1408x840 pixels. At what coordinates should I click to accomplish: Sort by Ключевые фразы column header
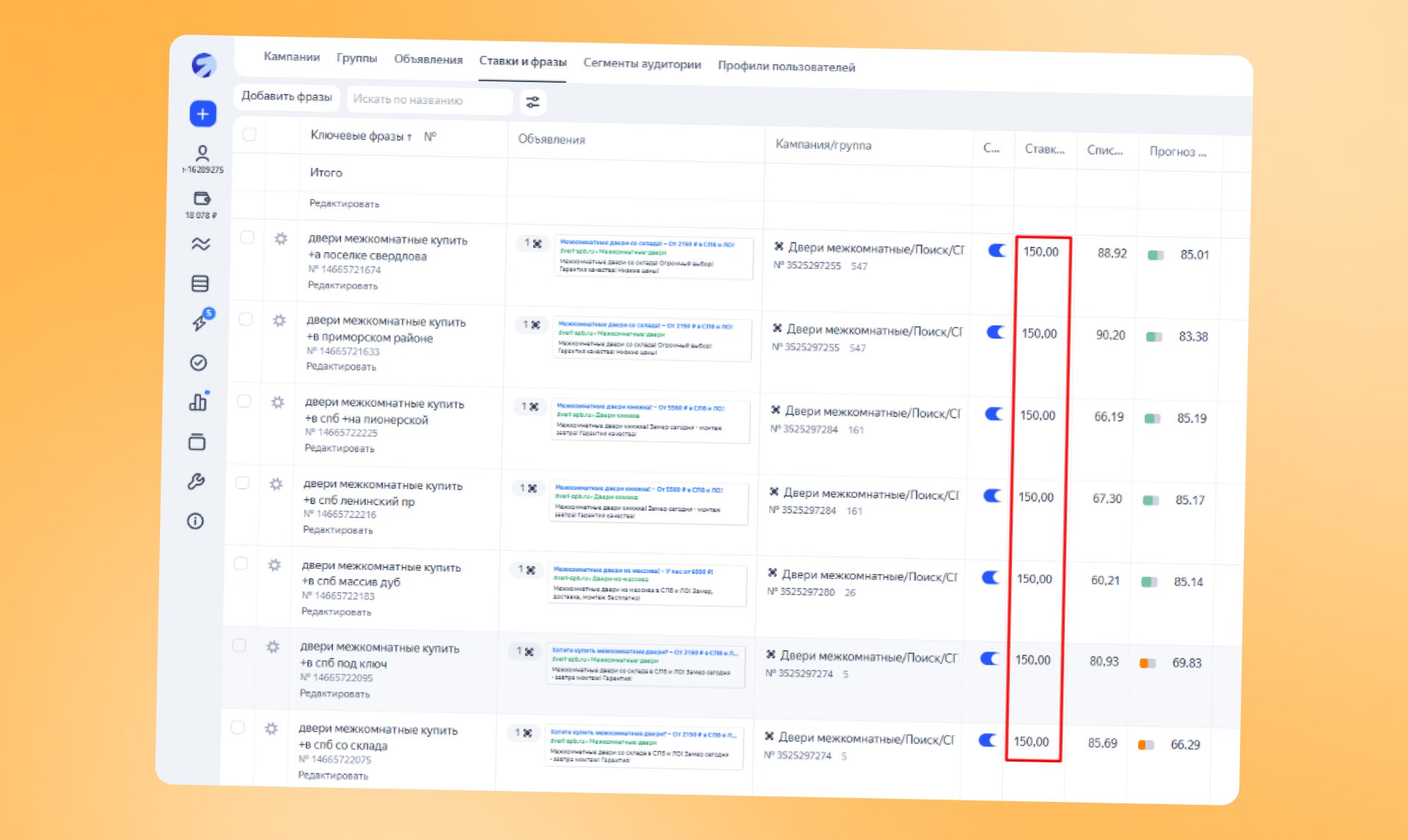[x=361, y=136]
